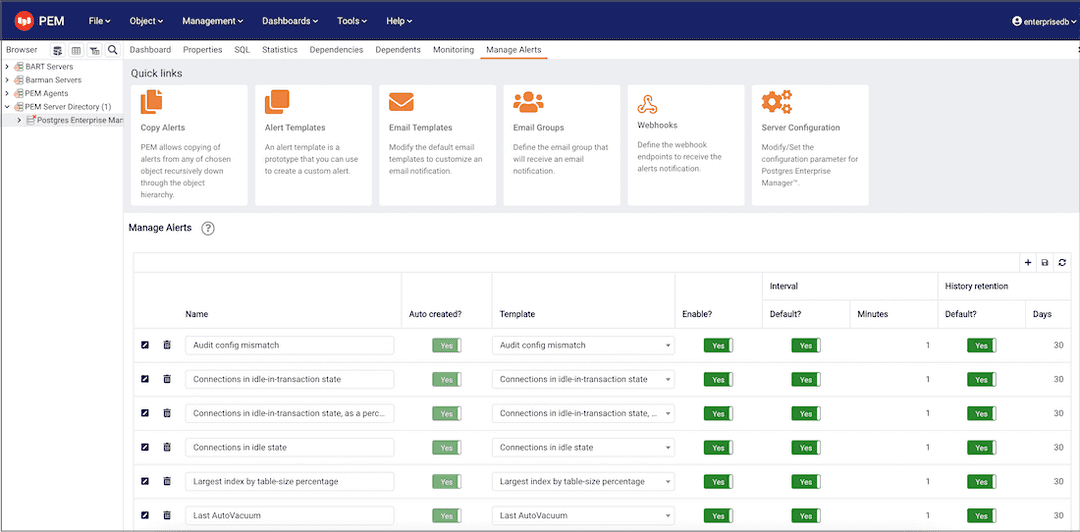Switch to the Monitoring tab

pos(453,50)
